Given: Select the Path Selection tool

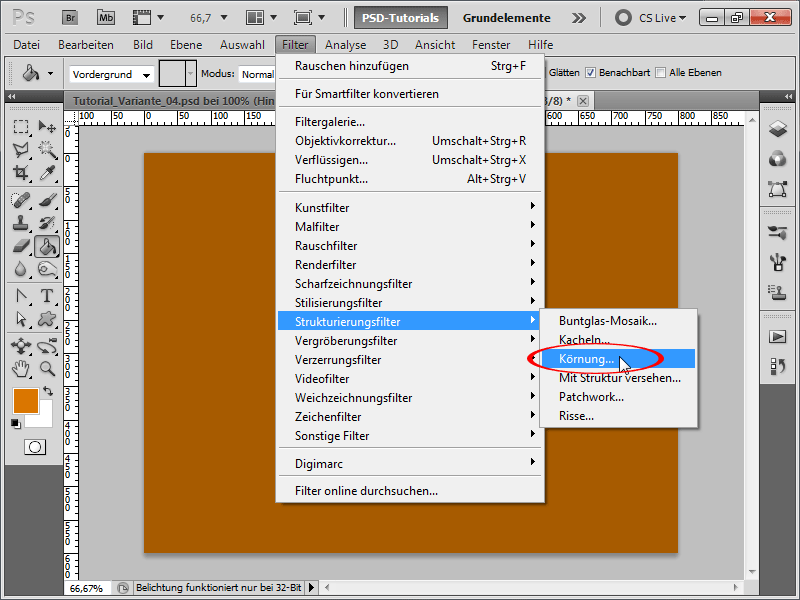Looking at the screenshot, I should click(21, 319).
